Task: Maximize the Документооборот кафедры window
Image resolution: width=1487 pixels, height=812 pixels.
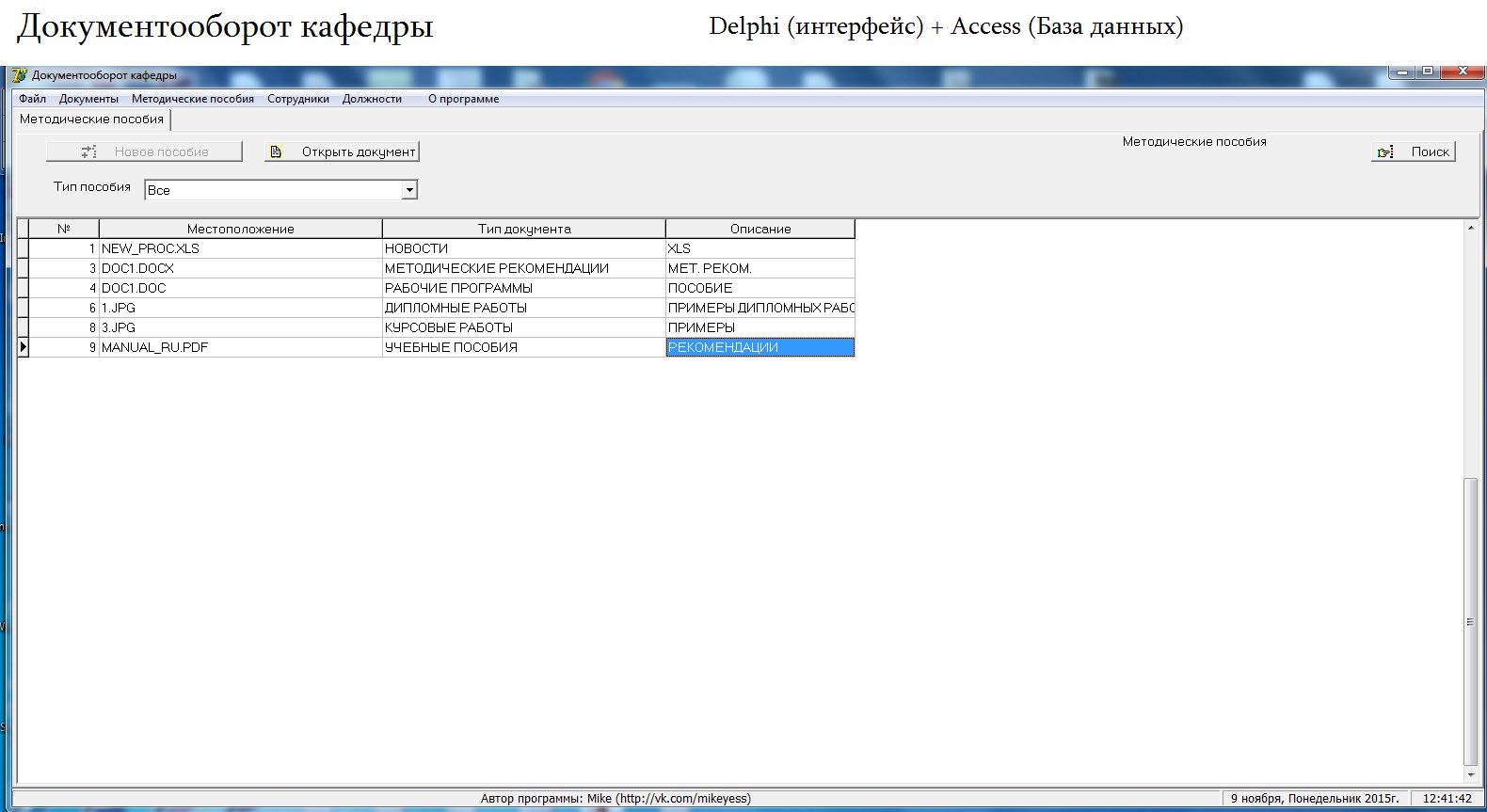Action: point(1428,72)
